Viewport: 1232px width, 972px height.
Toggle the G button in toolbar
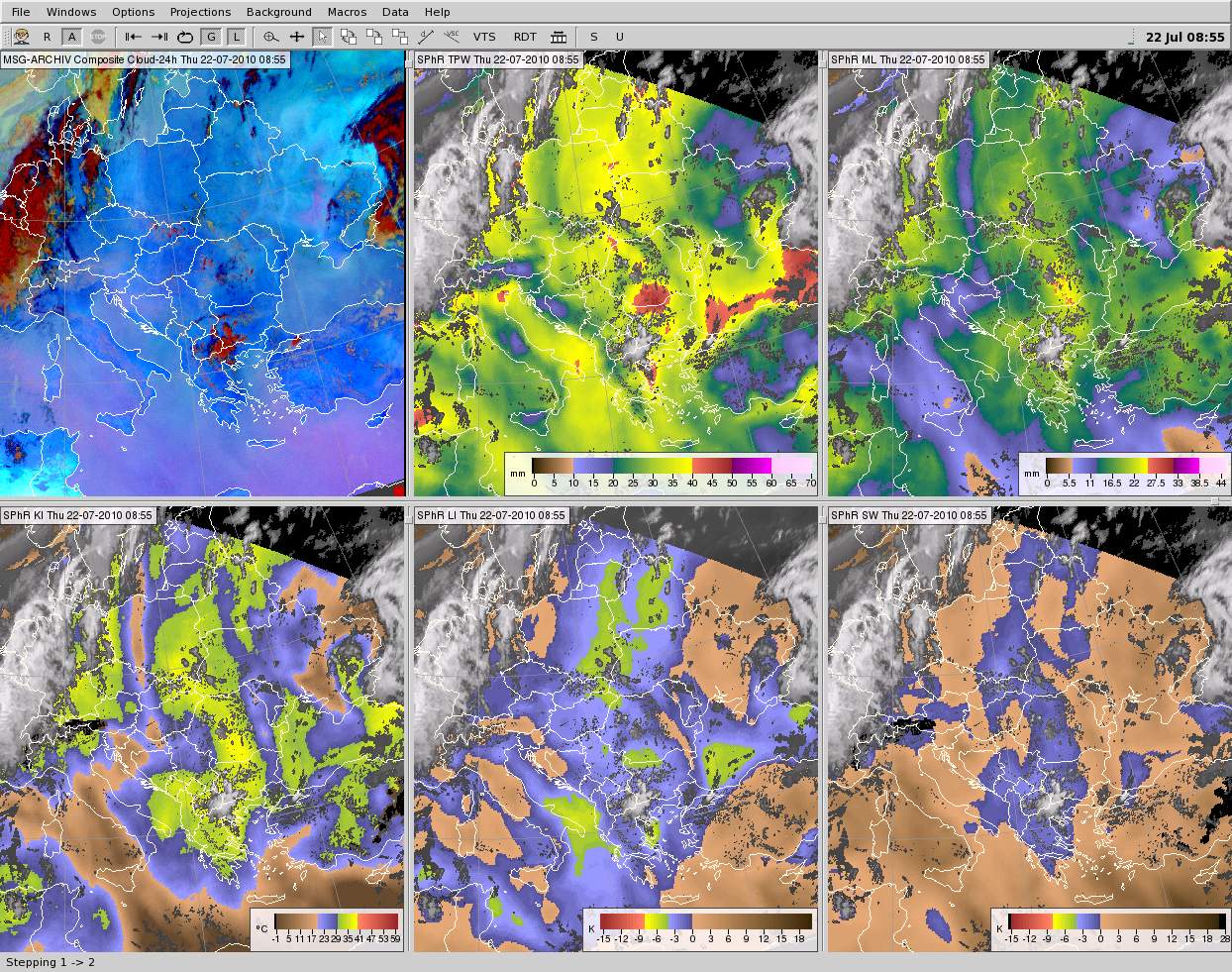coord(211,37)
